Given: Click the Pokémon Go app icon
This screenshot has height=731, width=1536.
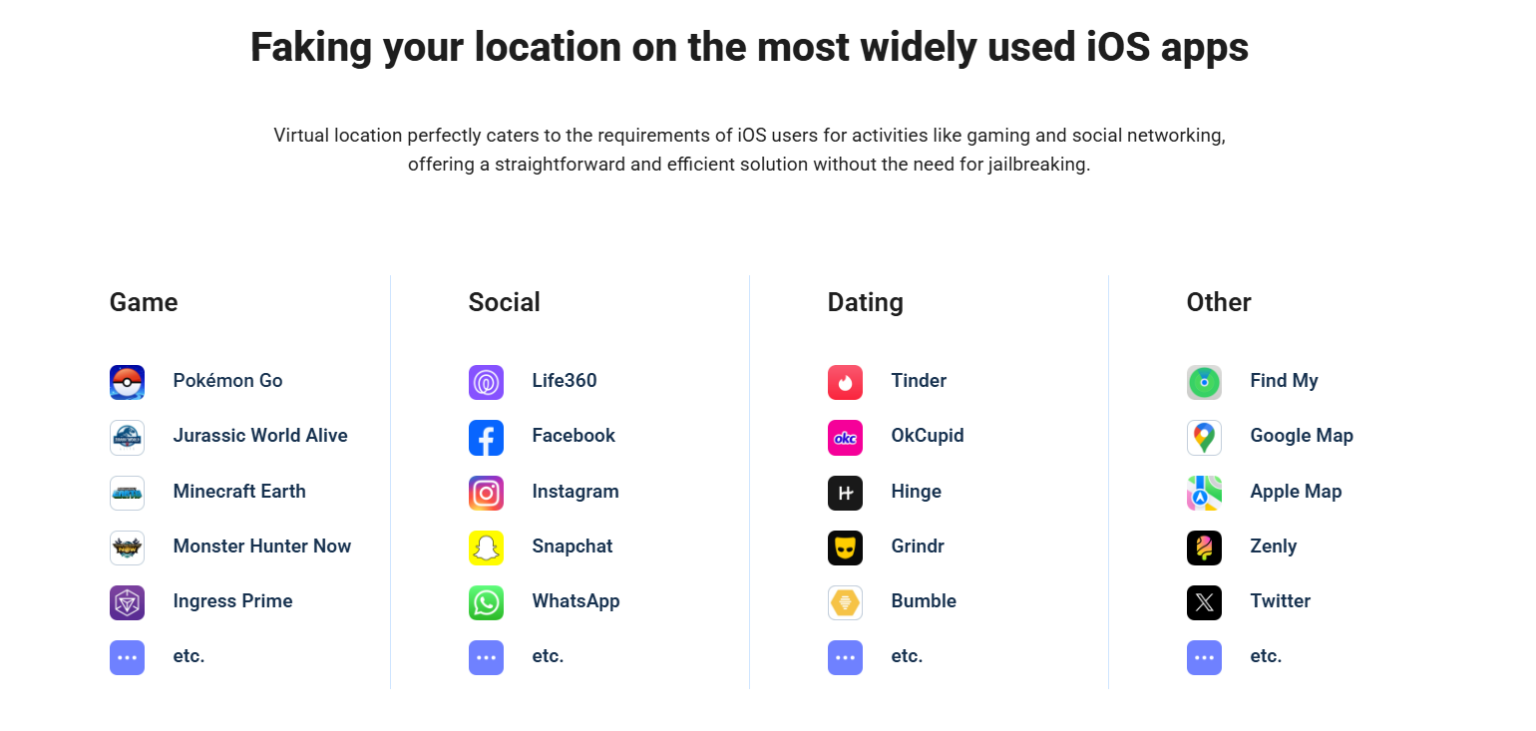Looking at the screenshot, I should click(127, 382).
